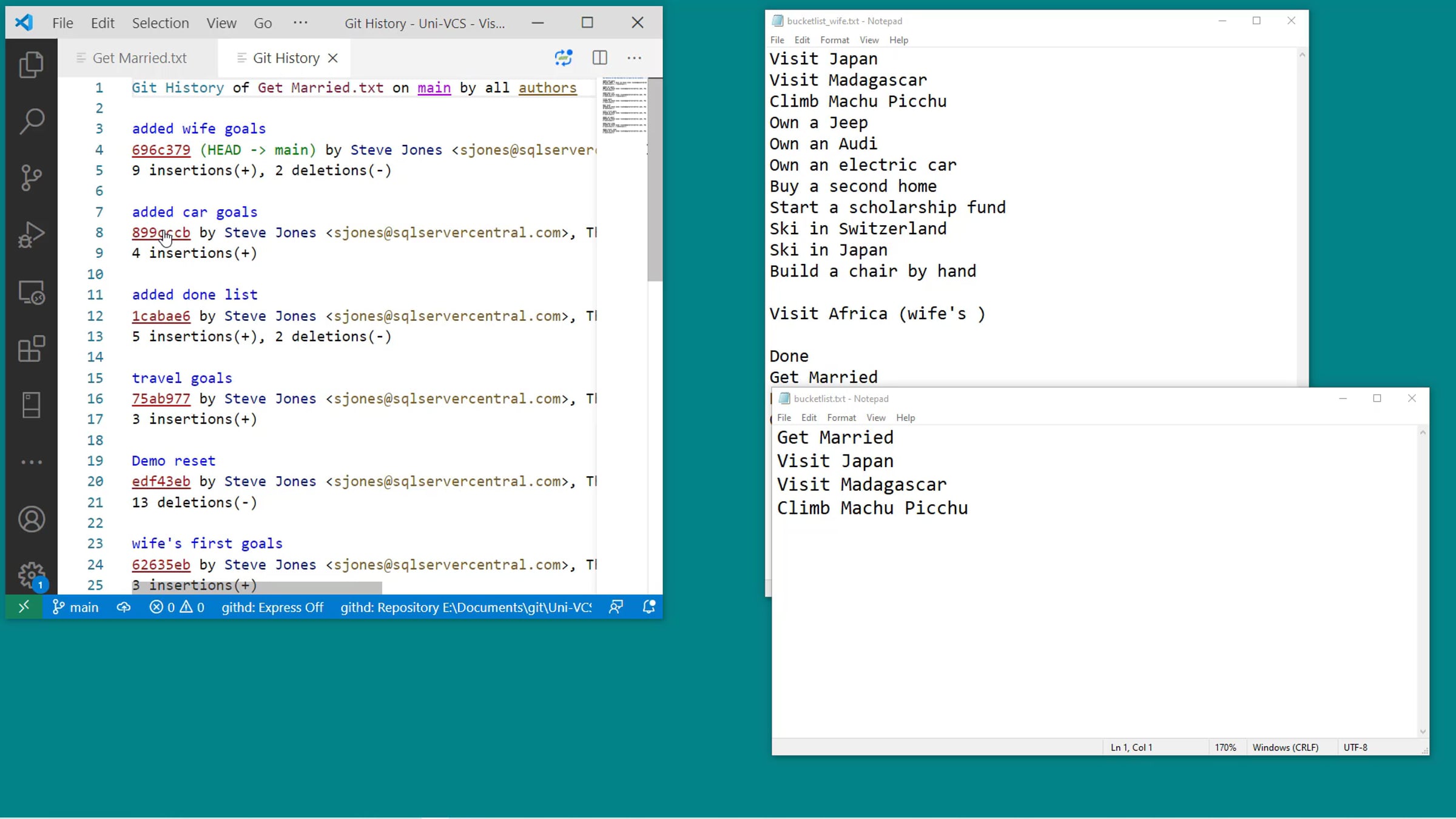This screenshot has width=1456, height=819.
Task: Open the Source Control view icon
Action: [31, 178]
